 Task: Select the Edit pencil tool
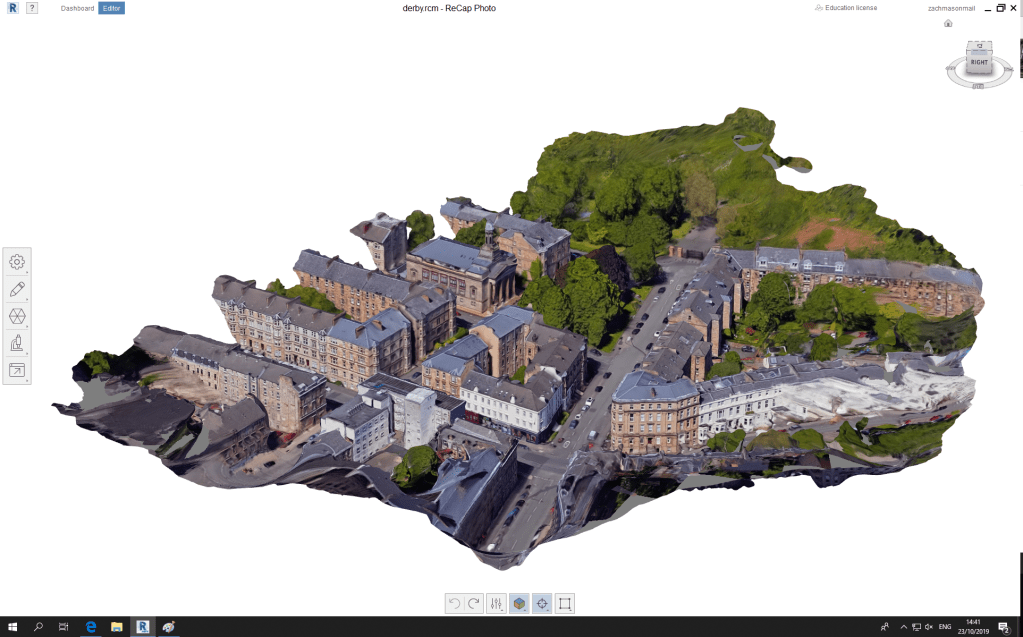point(17,289)
